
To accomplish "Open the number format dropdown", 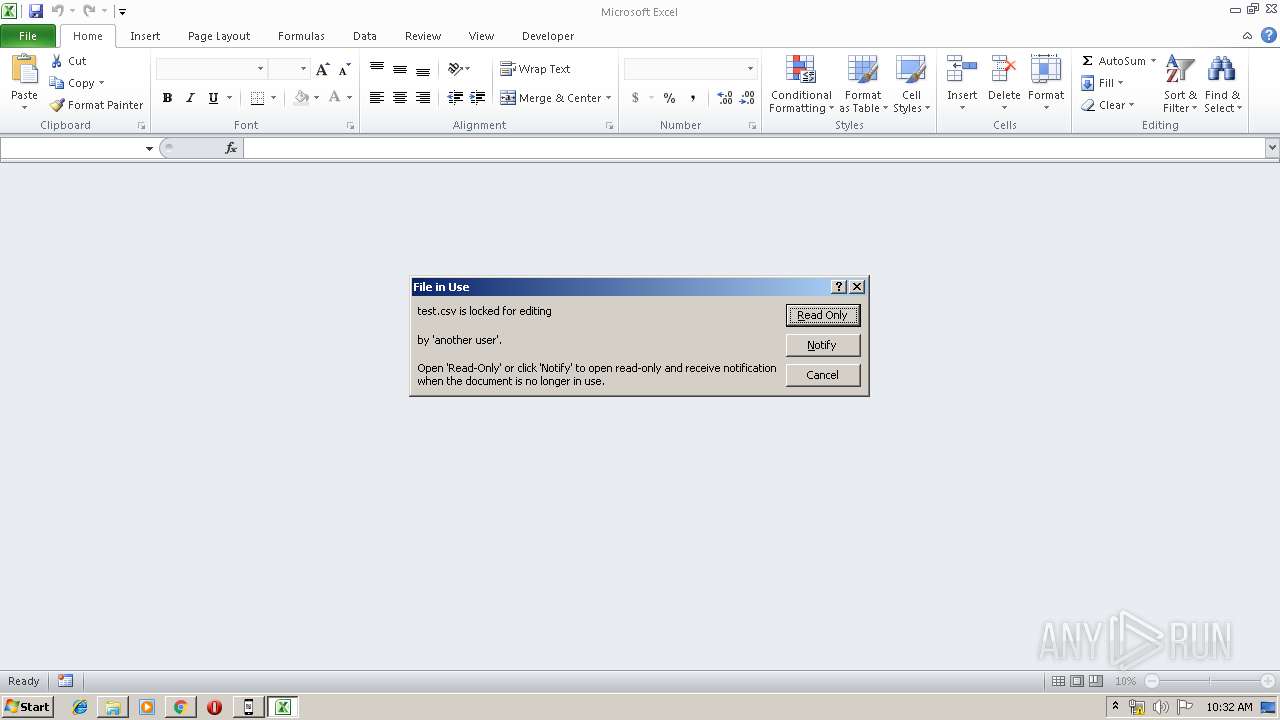I will point(750,69).
